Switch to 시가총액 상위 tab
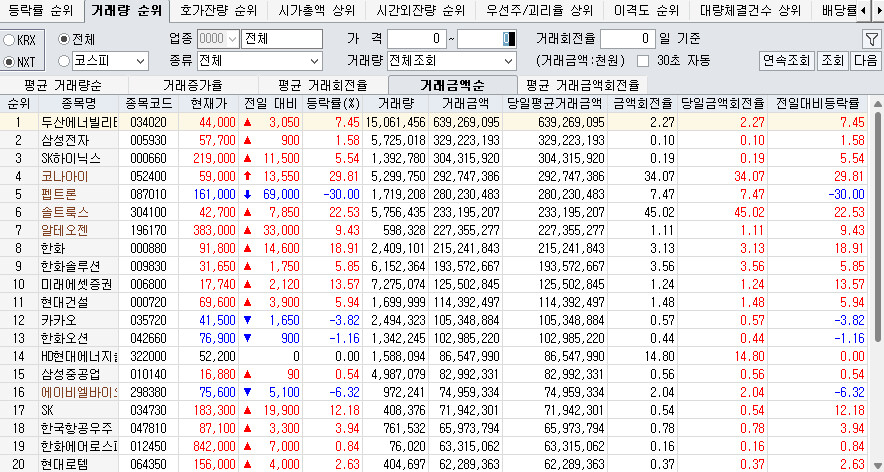The width and height of the screenshot is (884, 472). (x=317, y=11)
